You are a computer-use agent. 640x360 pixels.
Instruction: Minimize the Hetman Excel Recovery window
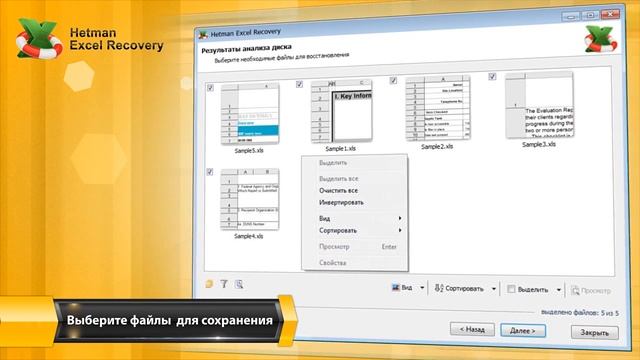(571, 16)
